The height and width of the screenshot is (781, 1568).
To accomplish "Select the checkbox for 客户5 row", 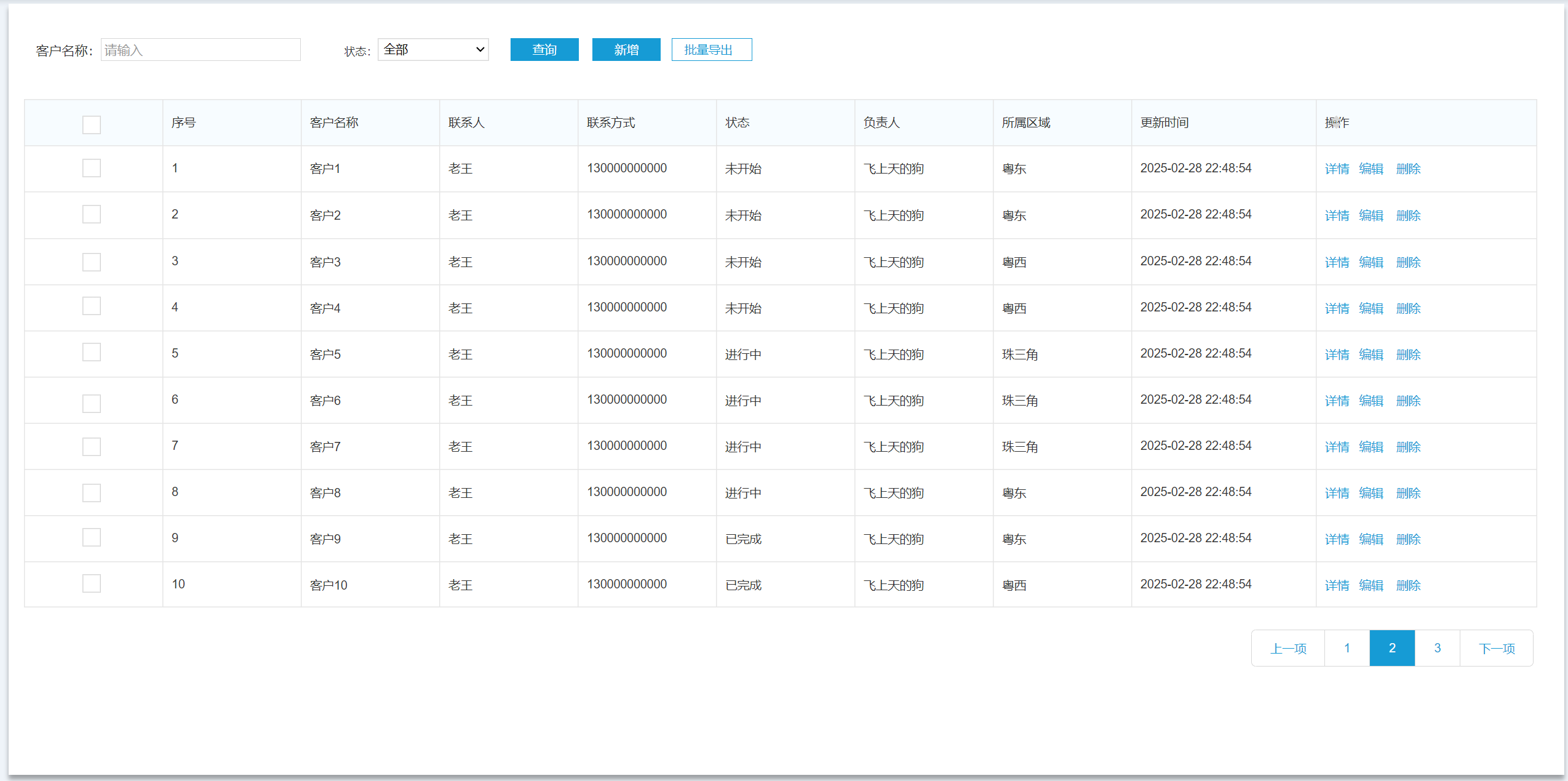I will click(92, 353).
